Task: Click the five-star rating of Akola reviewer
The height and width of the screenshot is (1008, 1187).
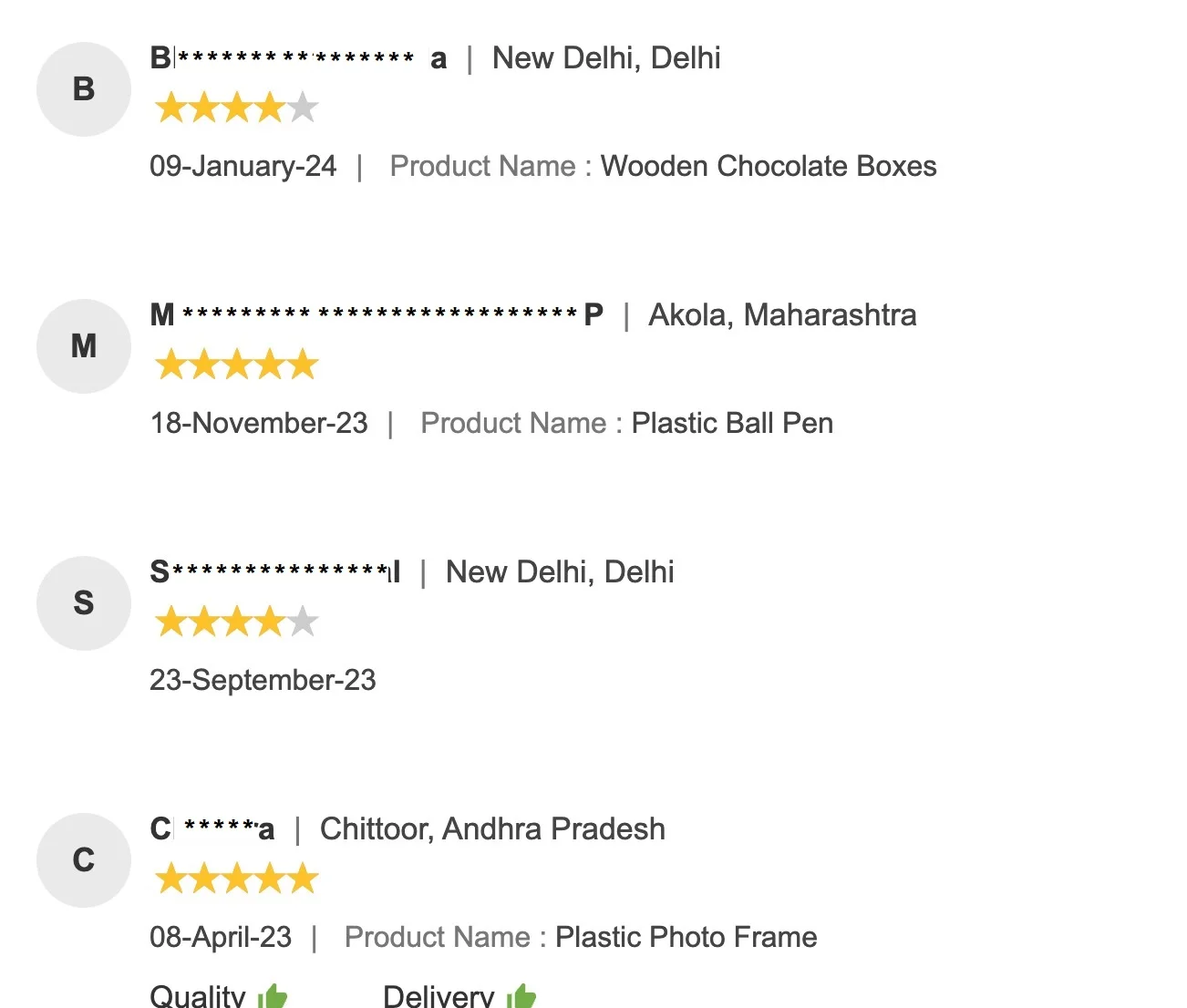Action: [236, 365]
